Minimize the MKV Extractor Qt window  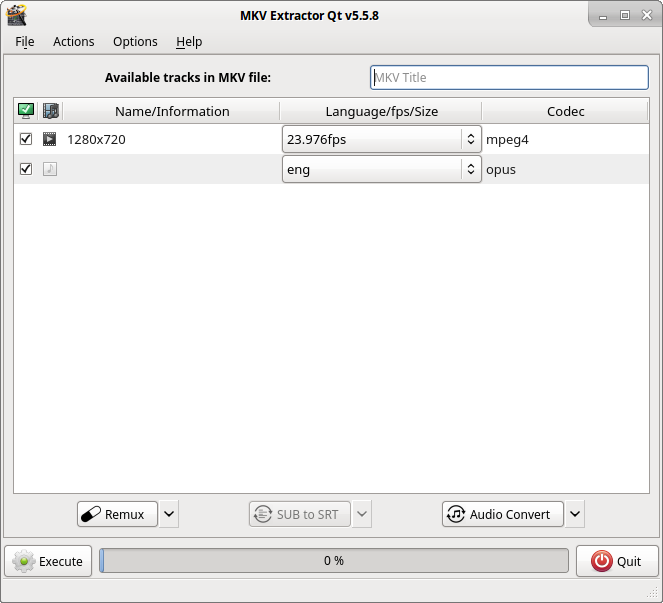(x=603, y=16)
